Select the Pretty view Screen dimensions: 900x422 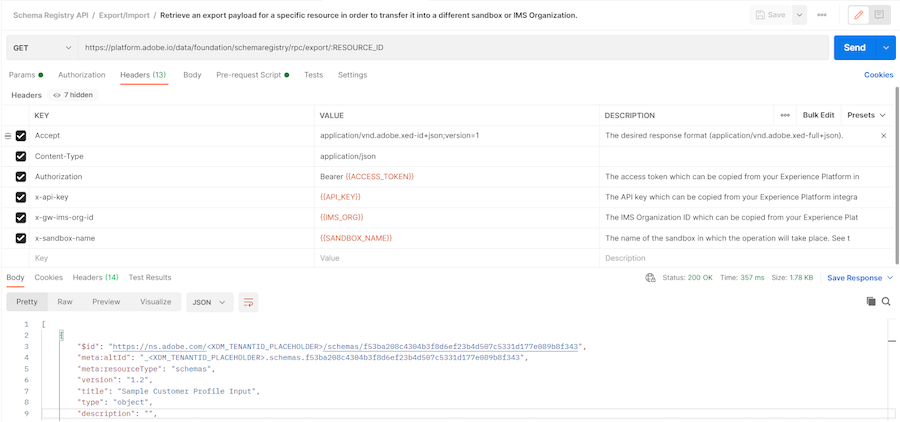(x=27, y=302)
